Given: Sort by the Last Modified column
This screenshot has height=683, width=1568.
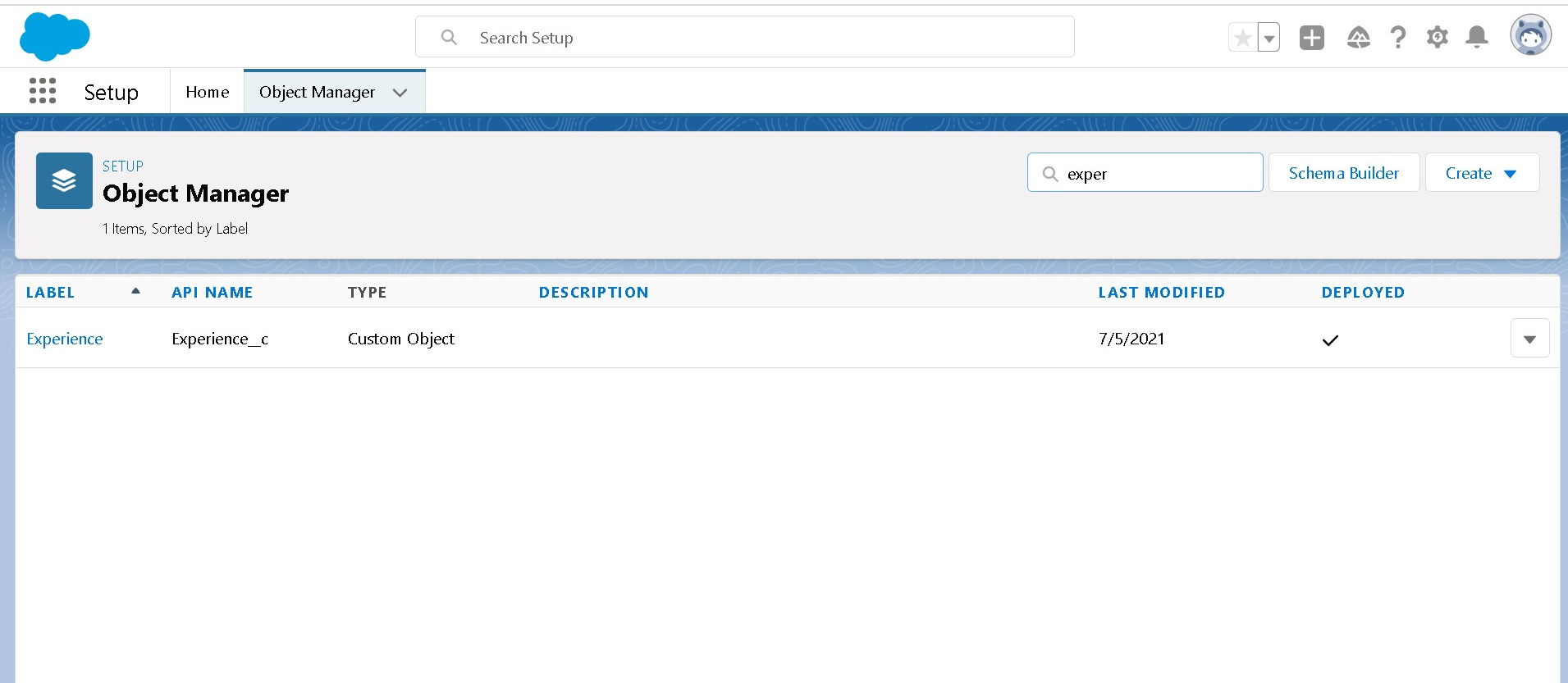Looking at the screenshot, I should (1161, 293).
